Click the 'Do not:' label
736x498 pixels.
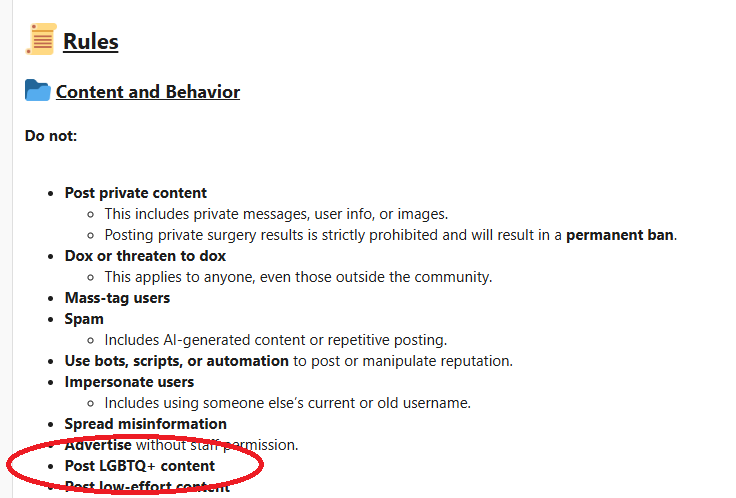click(x=51, y=136)
